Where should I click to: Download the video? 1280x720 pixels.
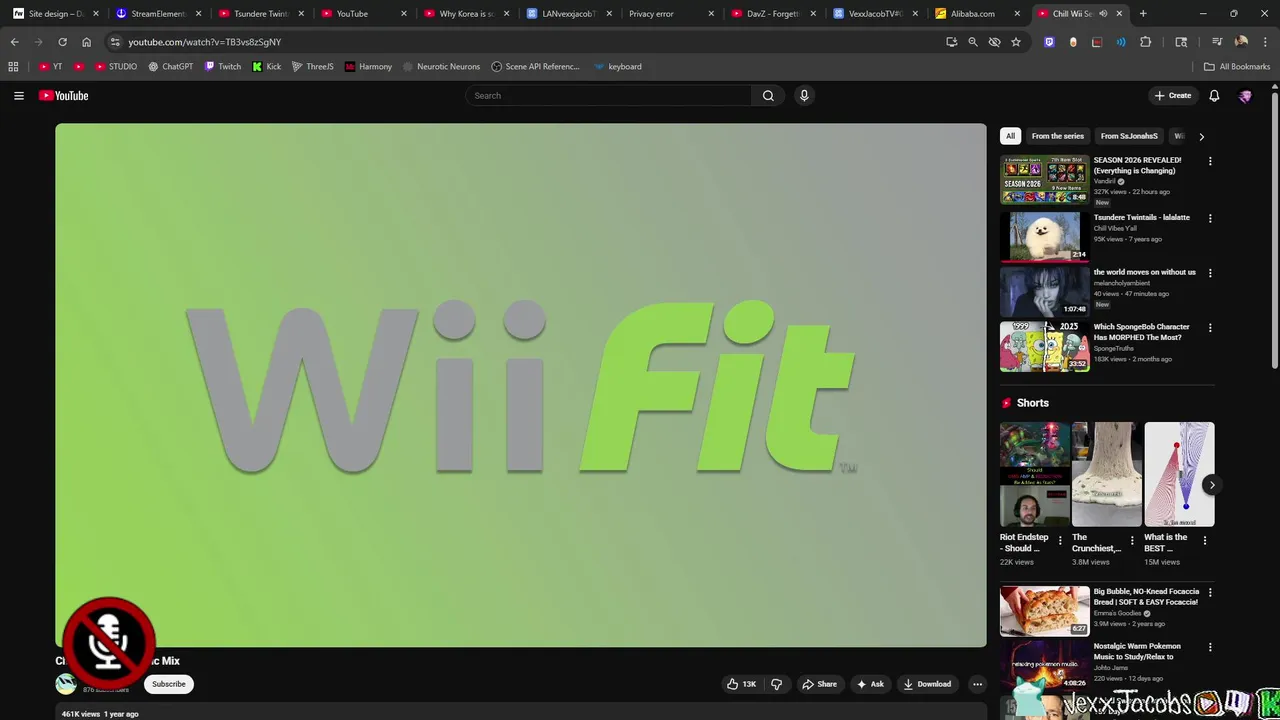[x=927, y=684]
